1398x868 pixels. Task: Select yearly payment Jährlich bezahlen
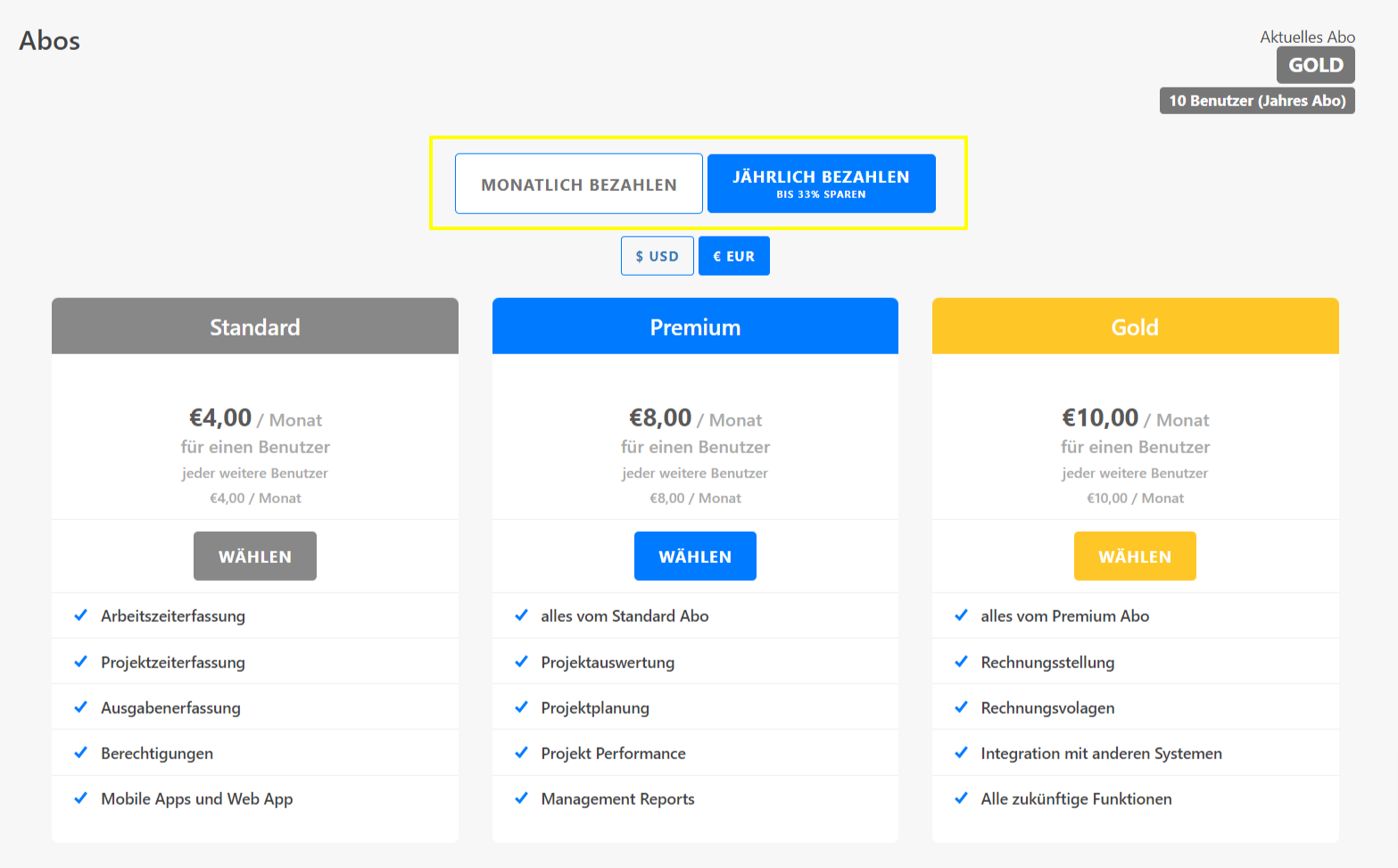(x=821, y=184)
